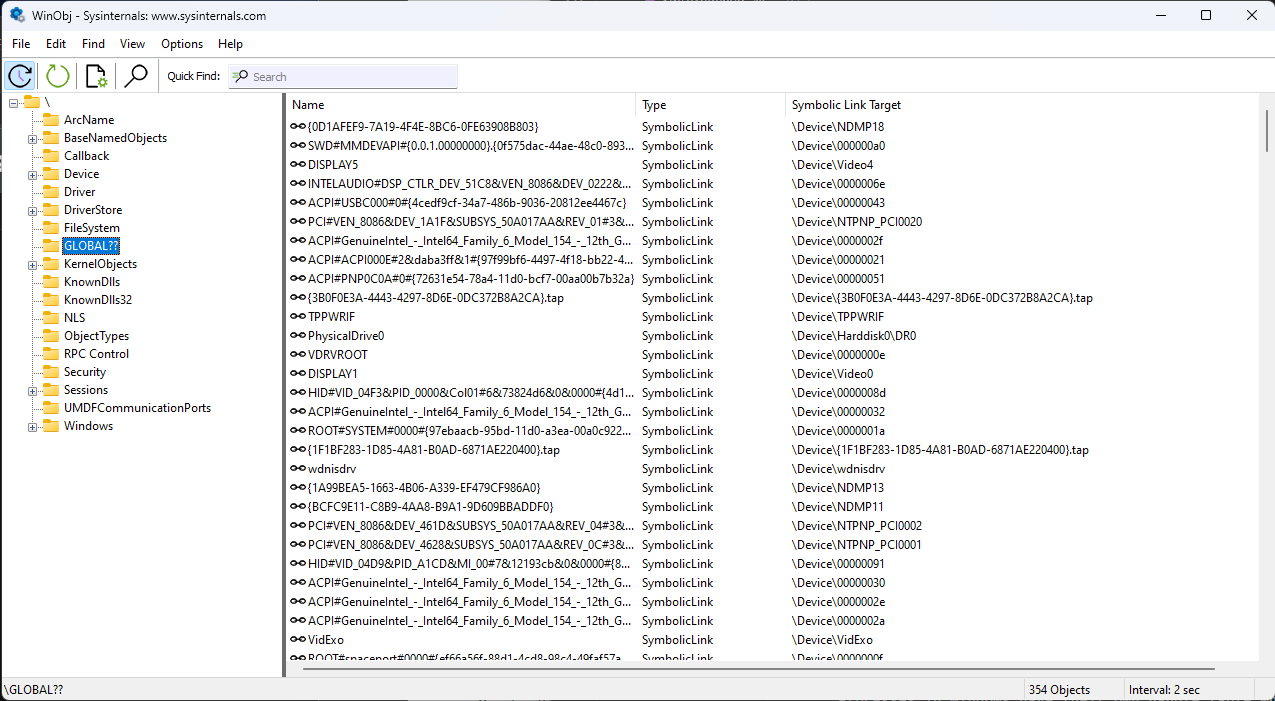Click the ArcName folder icon
Viewport: 1275px width, 701px height.
(x=51, y=120)
